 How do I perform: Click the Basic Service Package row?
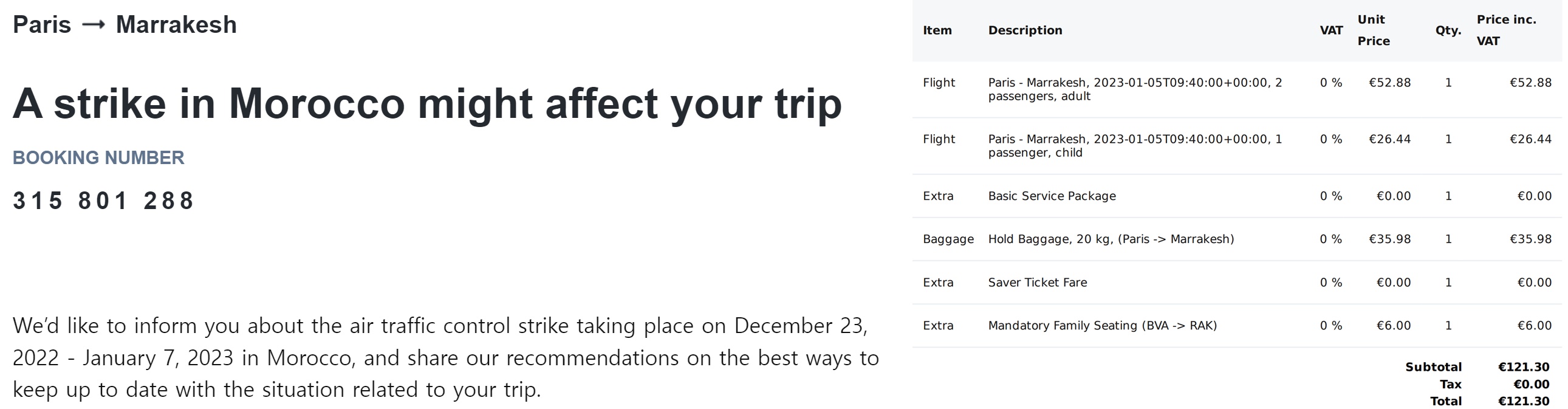coord(1237,196)
